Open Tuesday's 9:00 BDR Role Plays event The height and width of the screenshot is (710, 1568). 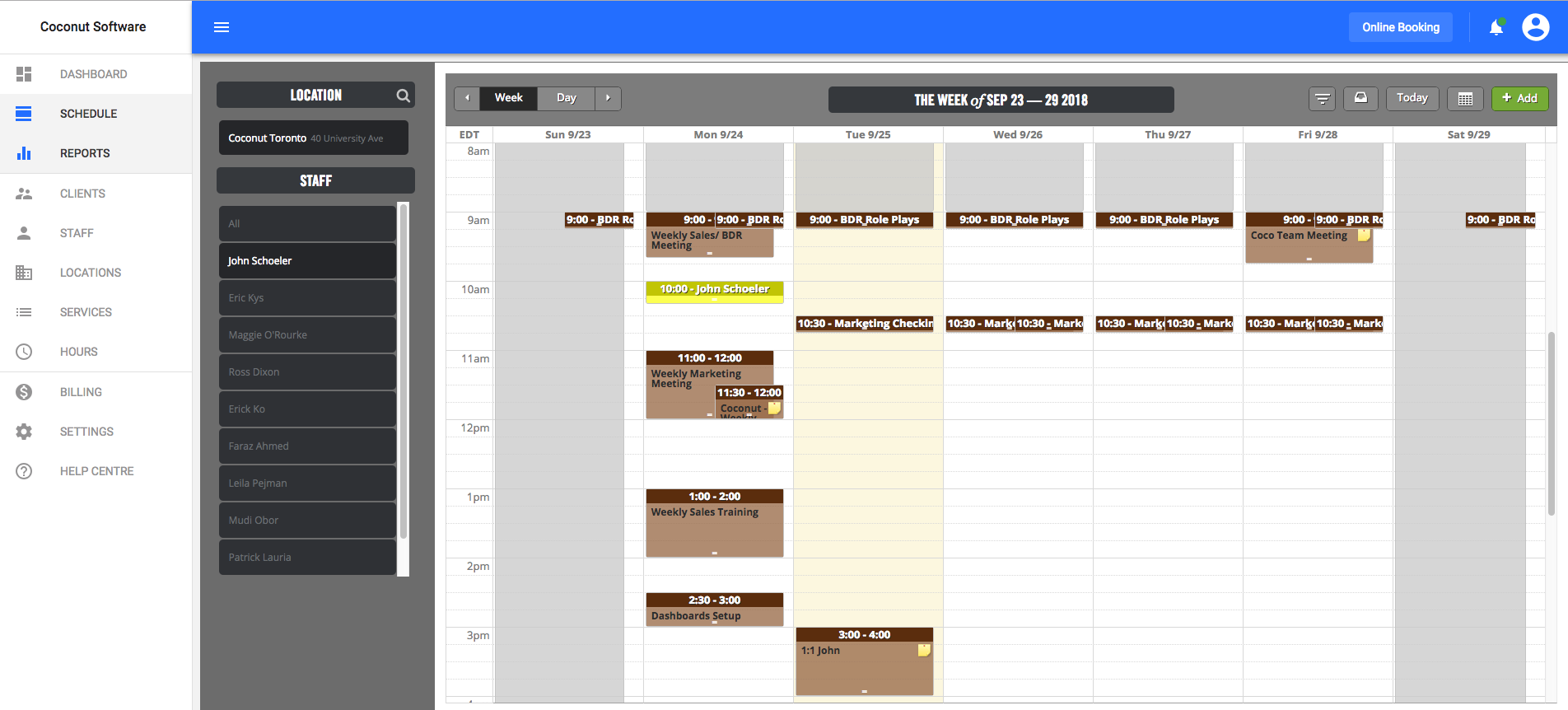tap(865, 220)
